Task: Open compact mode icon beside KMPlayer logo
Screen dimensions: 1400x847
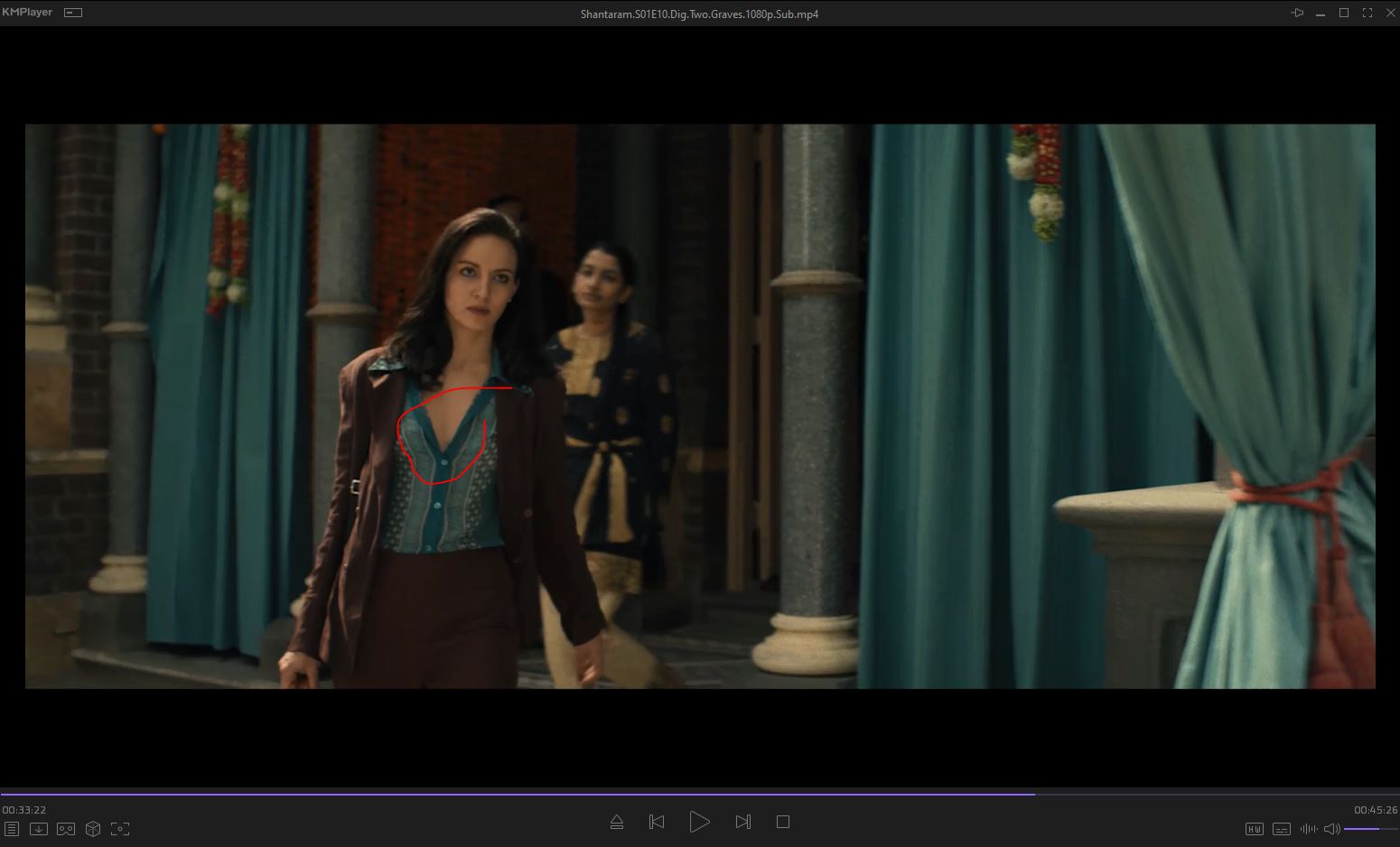Action: (73, 13)
